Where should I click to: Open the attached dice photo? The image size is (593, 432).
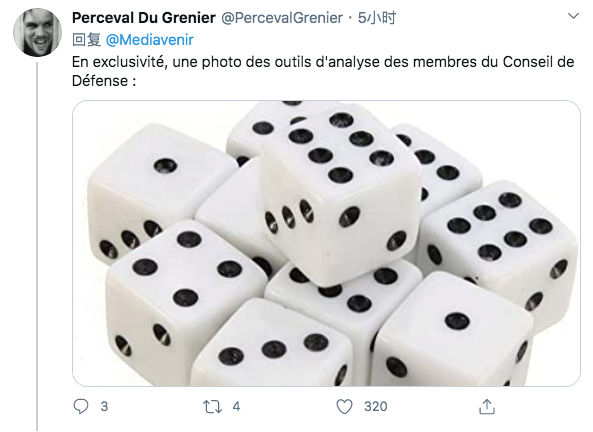326,243
